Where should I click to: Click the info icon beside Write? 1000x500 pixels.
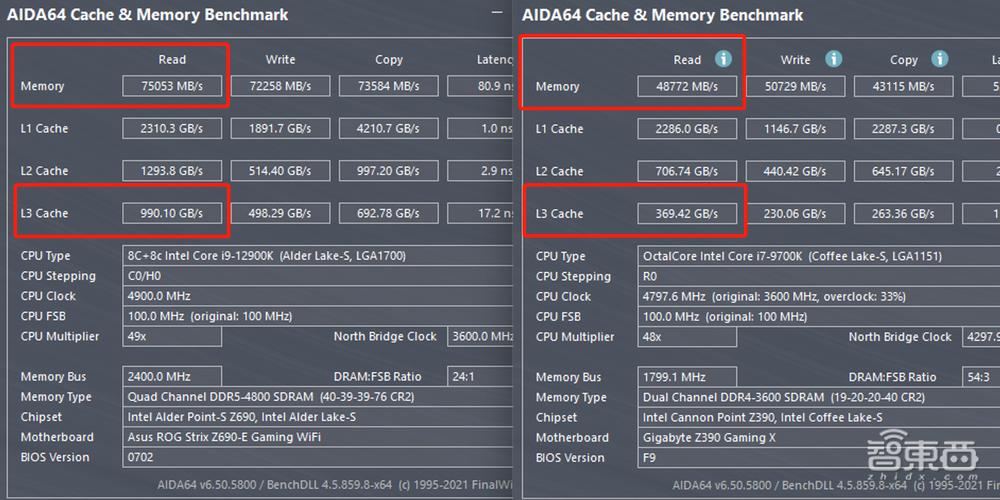(833, 59)
